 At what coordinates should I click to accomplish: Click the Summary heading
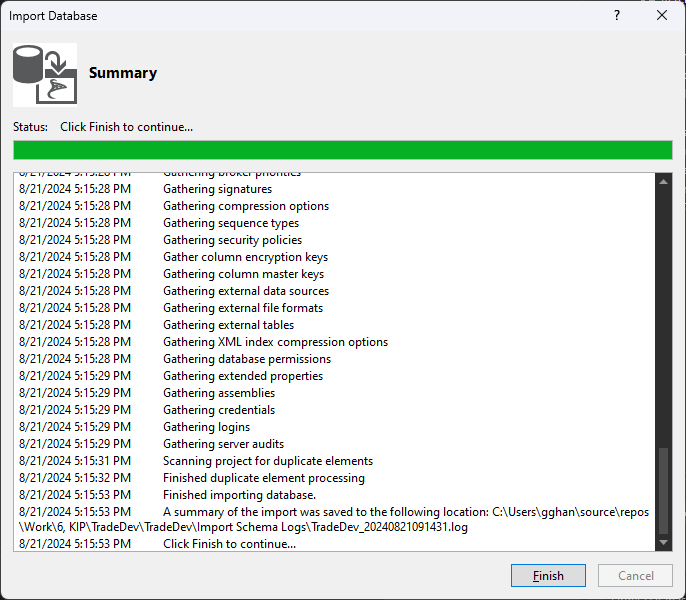pos(123,73)
